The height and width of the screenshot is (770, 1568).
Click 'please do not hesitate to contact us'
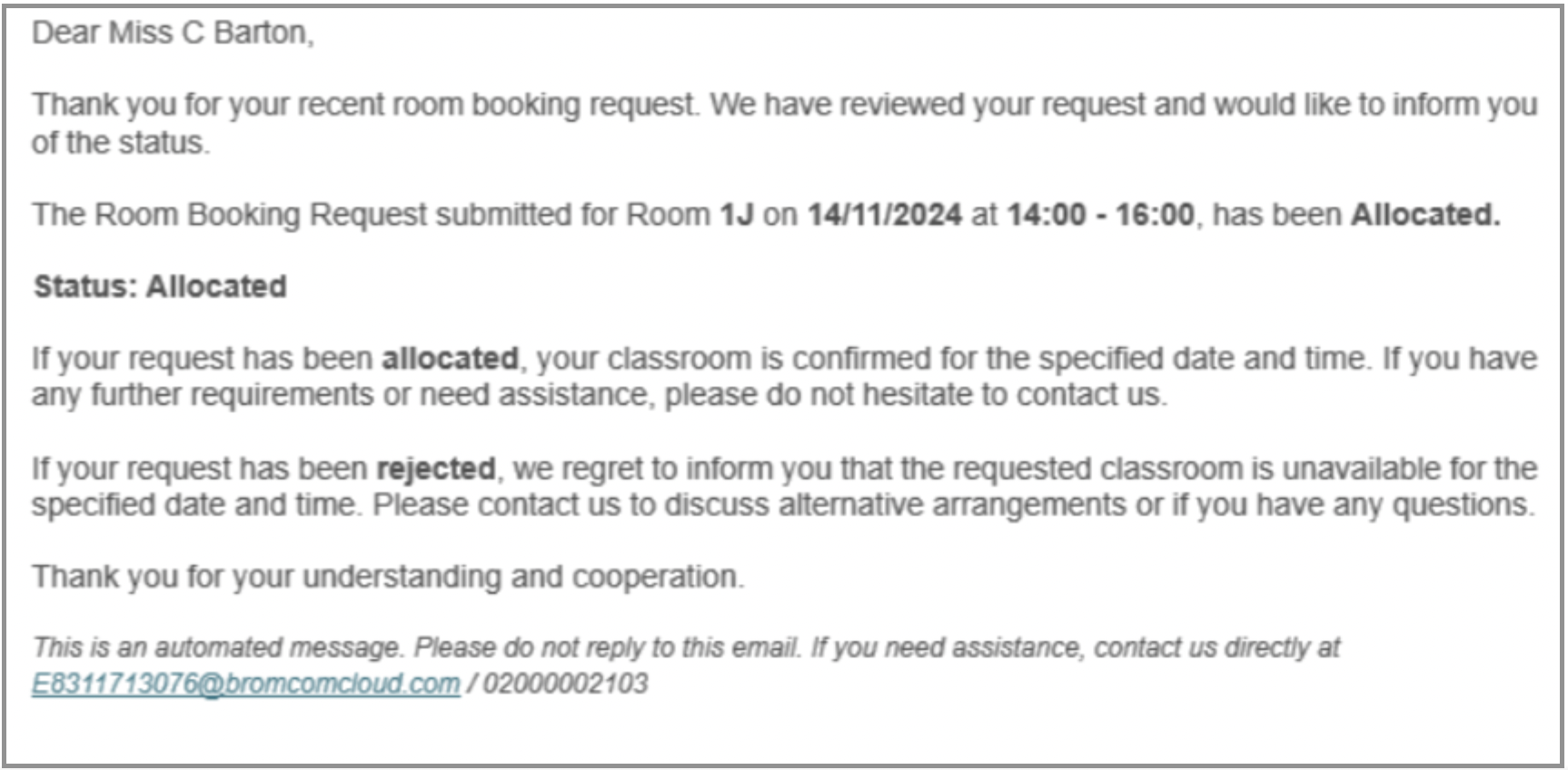(x=913, y=396)
